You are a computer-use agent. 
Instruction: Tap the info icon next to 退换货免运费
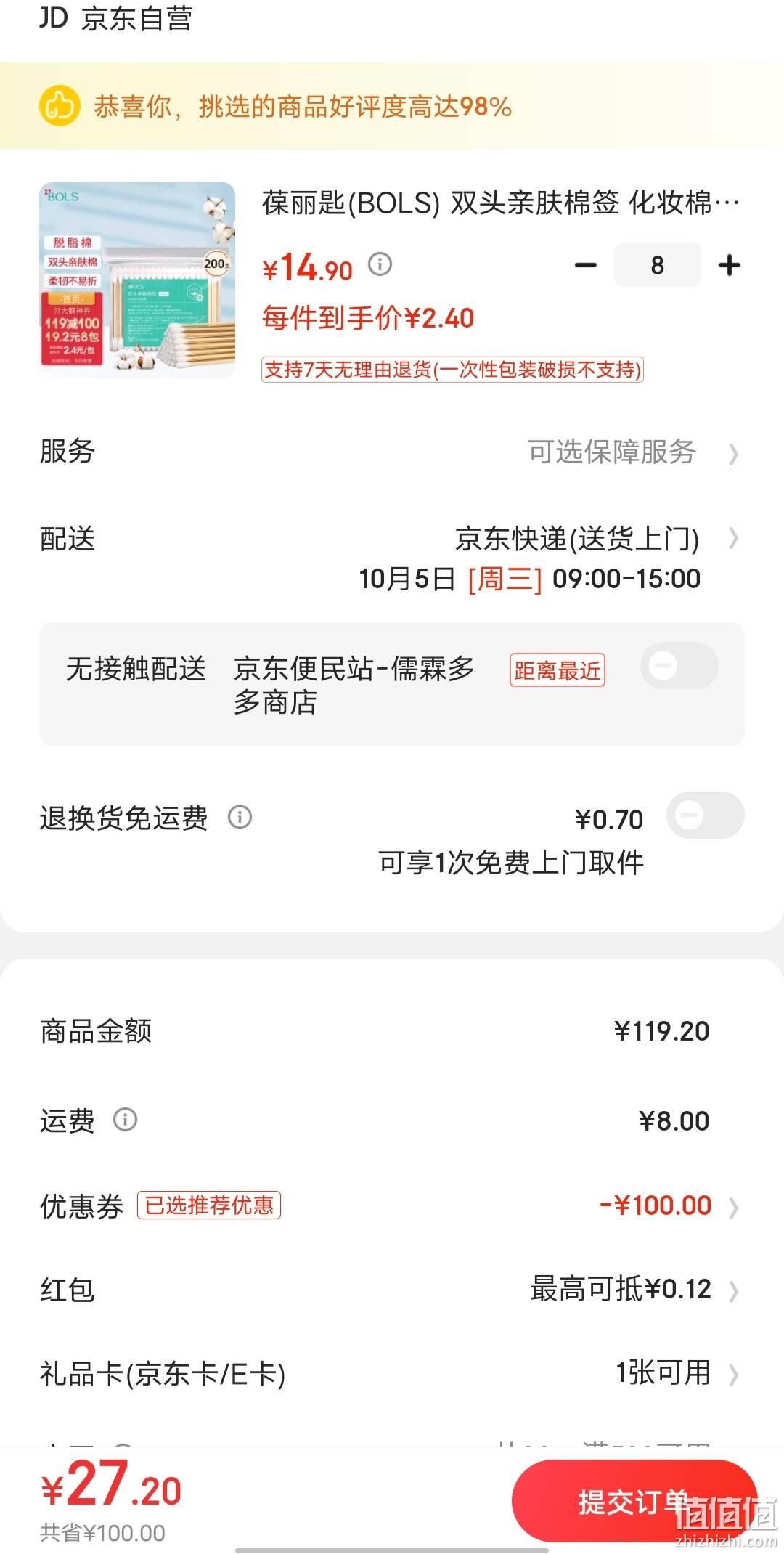pos(240,818)
